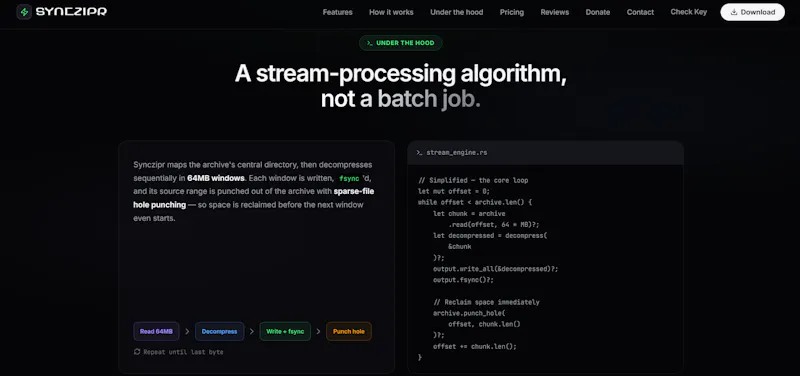This screenshot has height=376, width=800.
Task: Click the UNDER THE HOOD badge
Action: (401, 43)
